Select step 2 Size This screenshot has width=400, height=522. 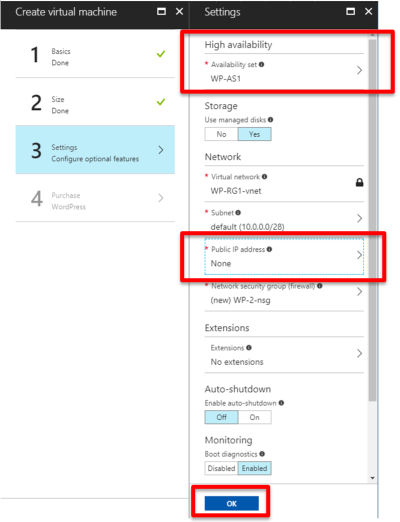pos(95,102)
